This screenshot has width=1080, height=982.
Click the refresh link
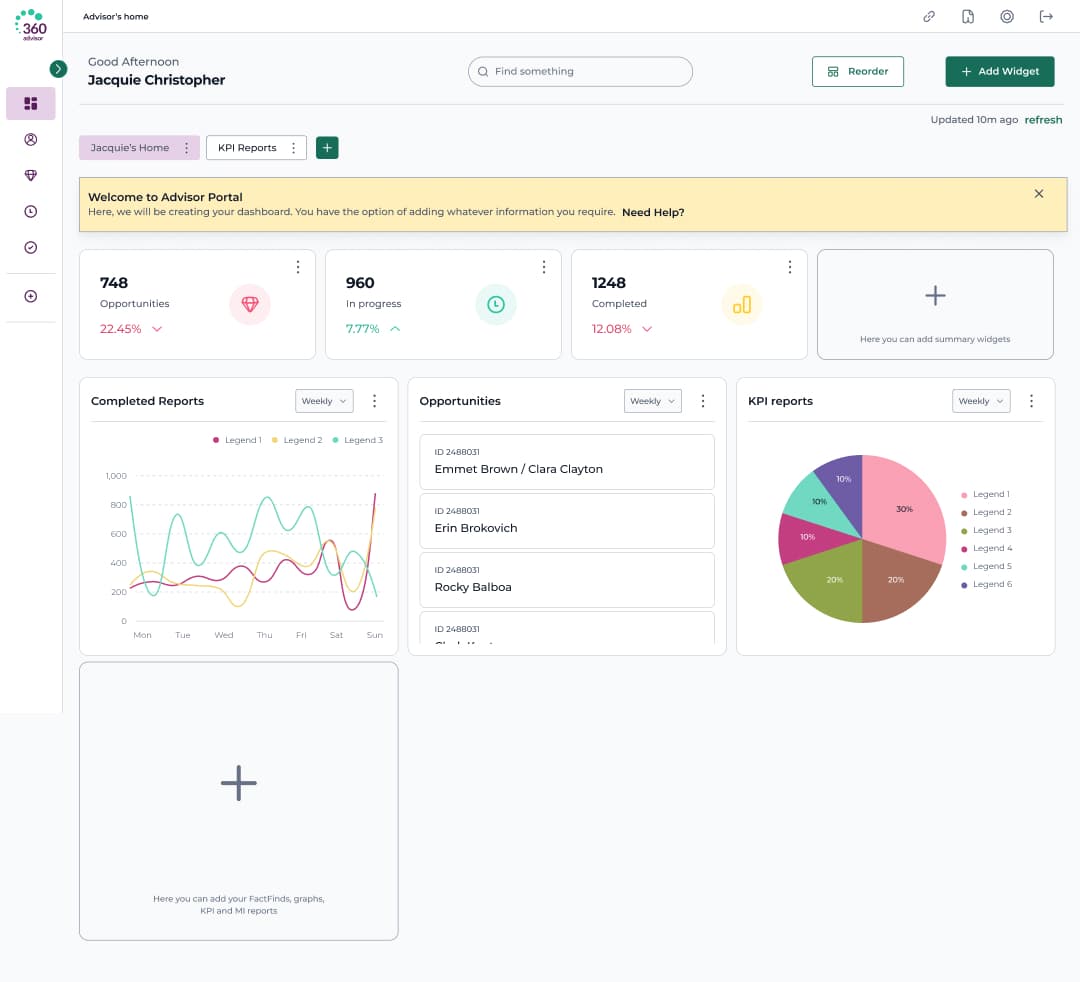click(1043, 120)
